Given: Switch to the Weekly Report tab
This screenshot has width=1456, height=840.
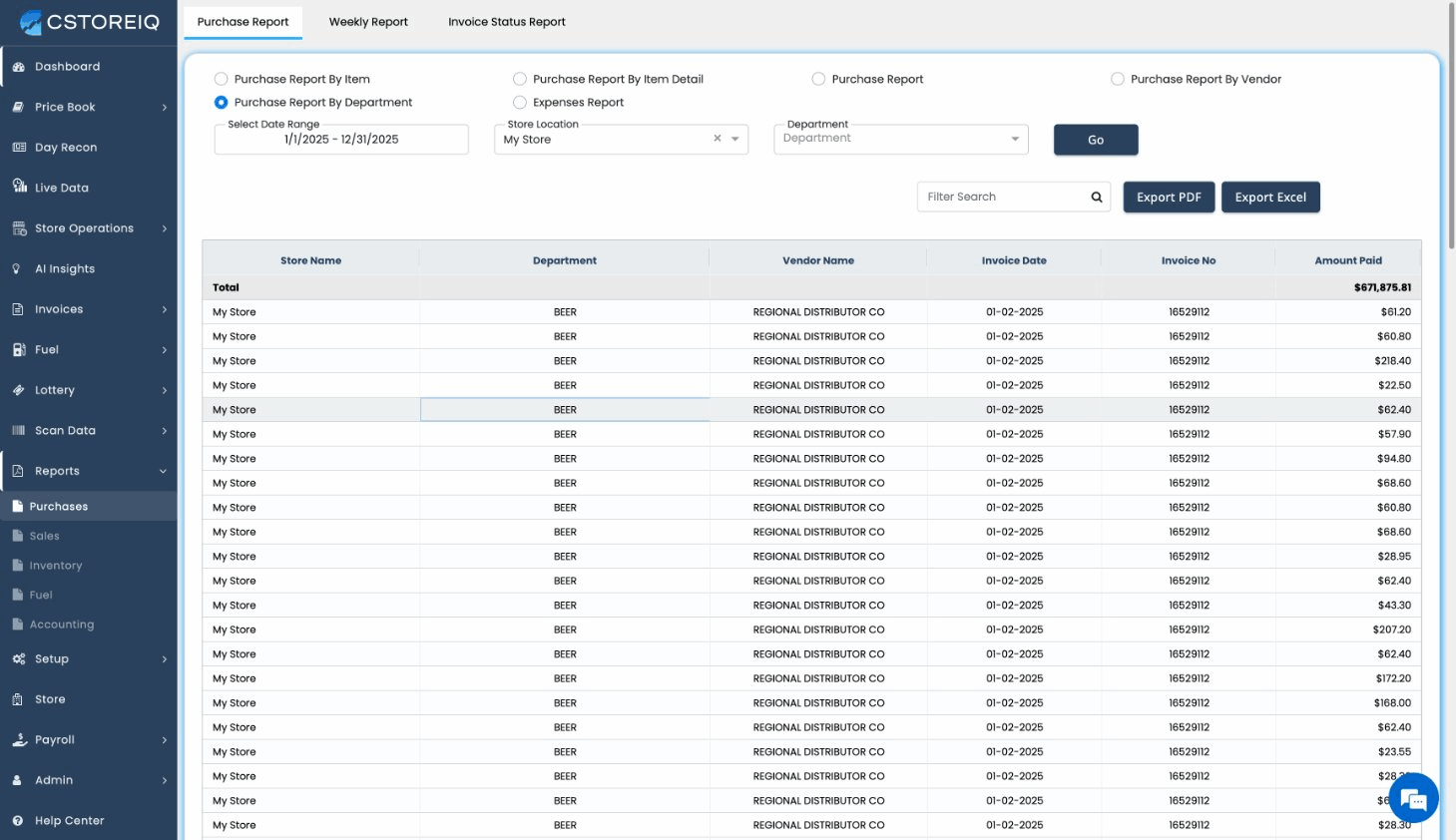Looking at the screenshot, I should coord(368,22).
